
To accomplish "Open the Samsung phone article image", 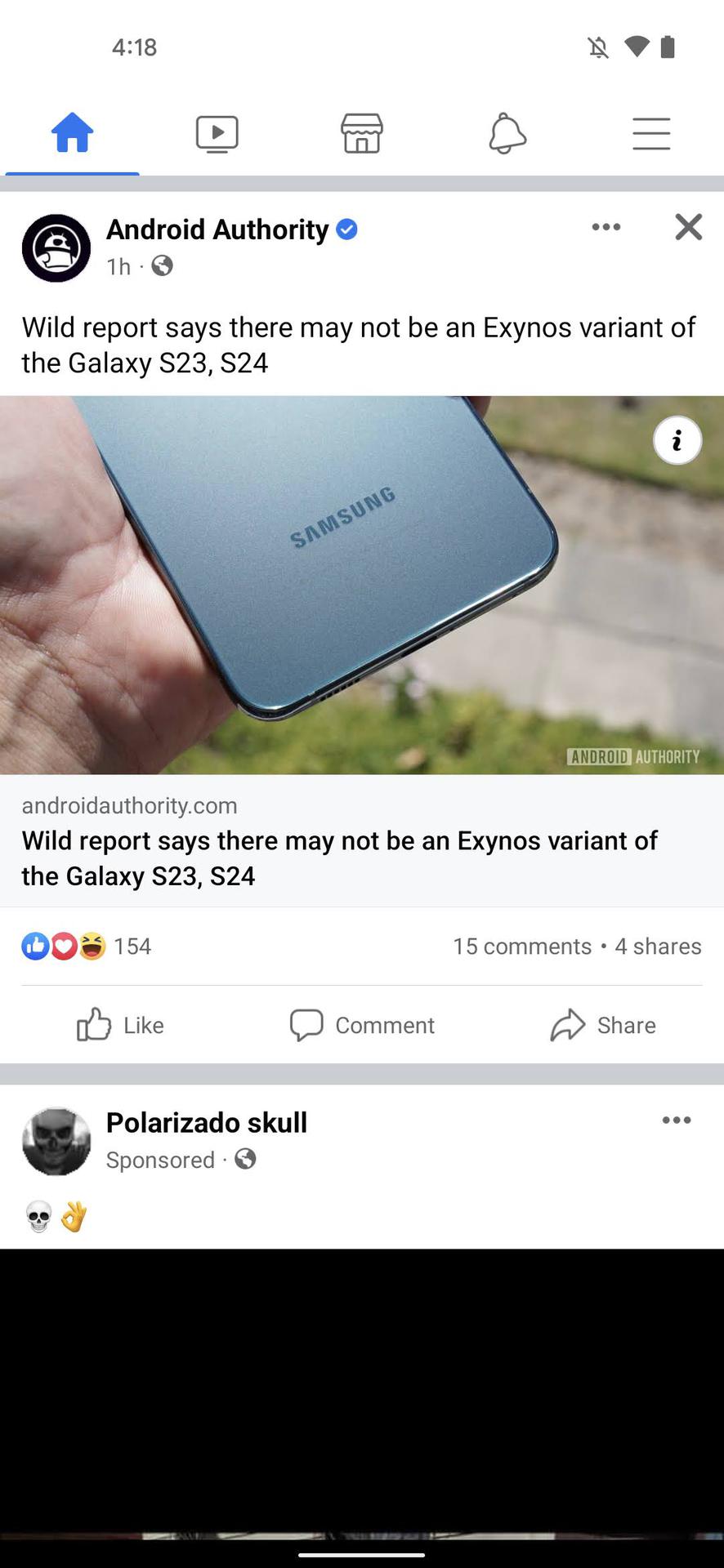I will point(362,585).
